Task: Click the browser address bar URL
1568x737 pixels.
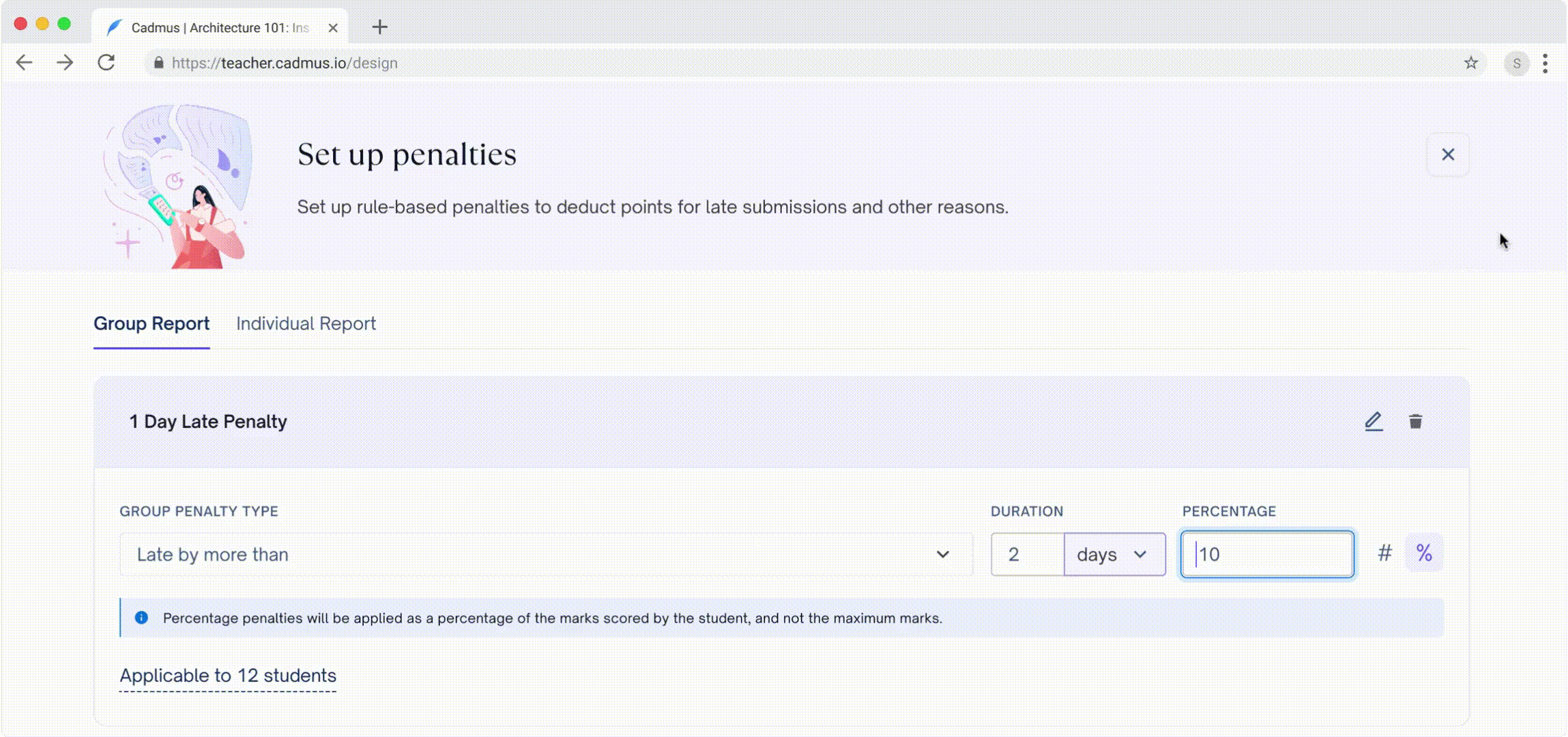Action: [x=285, y=63]
